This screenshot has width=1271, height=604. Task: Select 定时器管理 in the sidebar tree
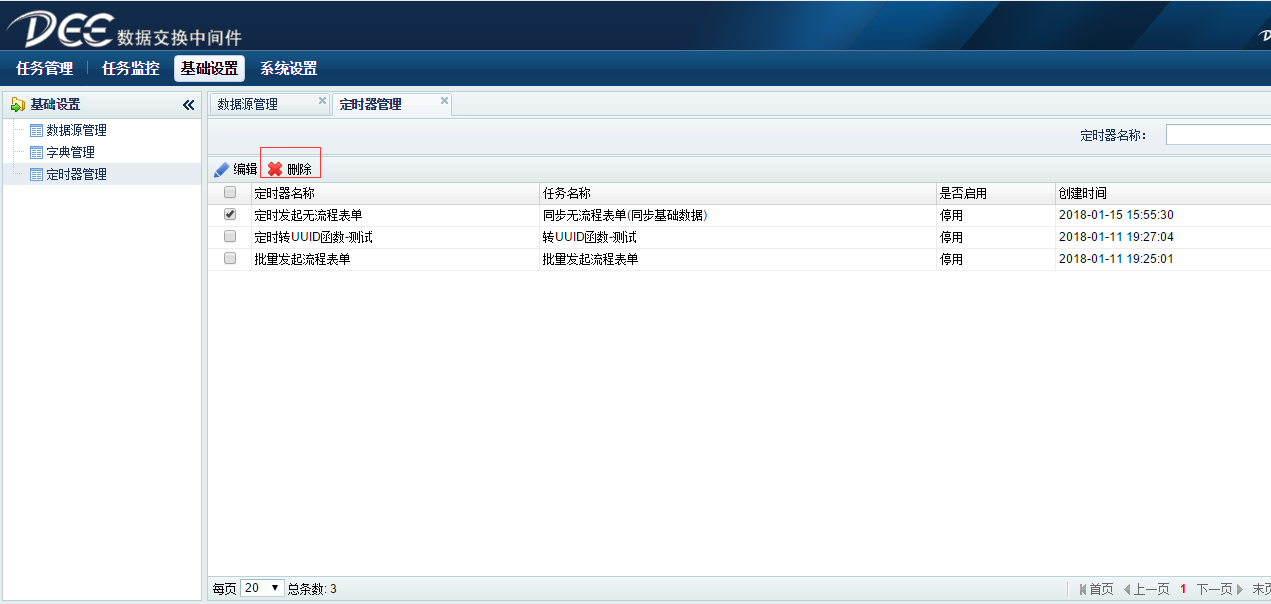76,174
